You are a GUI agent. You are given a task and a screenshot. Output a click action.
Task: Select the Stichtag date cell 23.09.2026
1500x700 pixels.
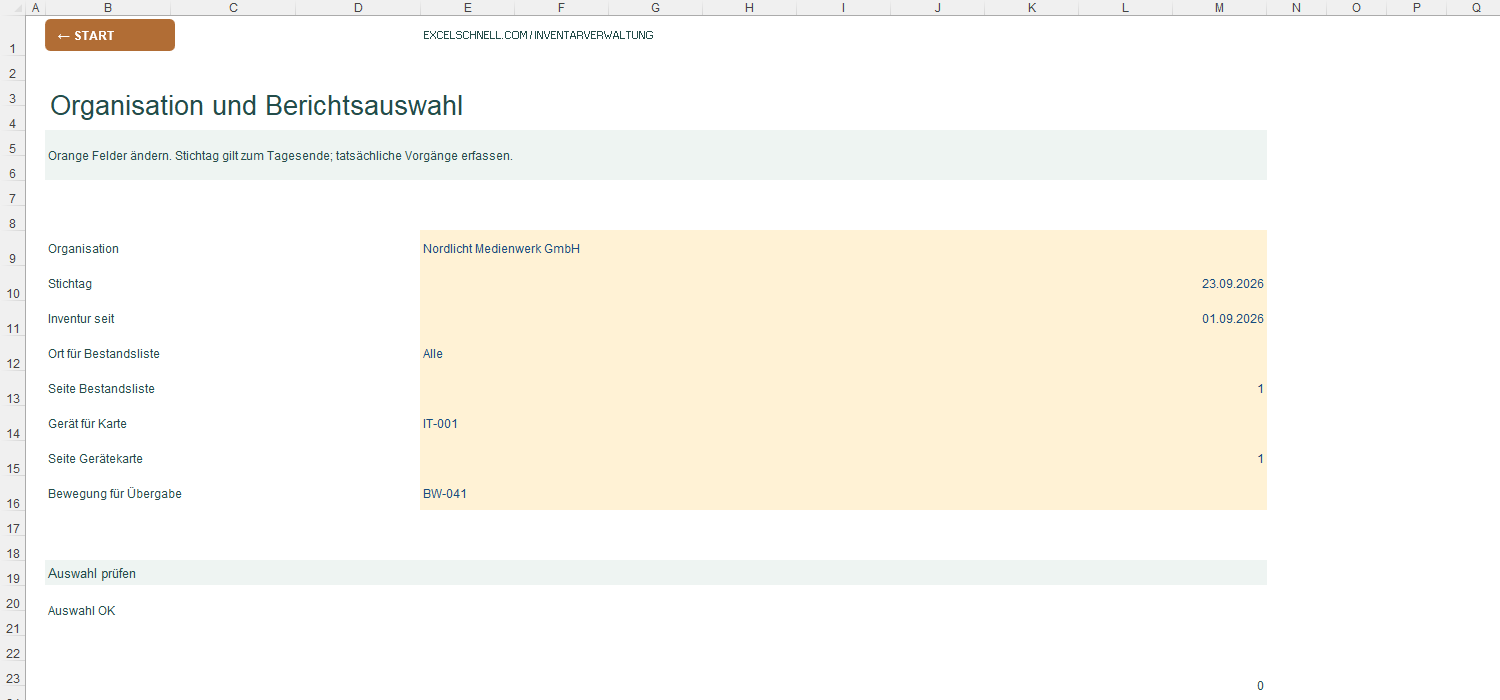tap(843, 283)
